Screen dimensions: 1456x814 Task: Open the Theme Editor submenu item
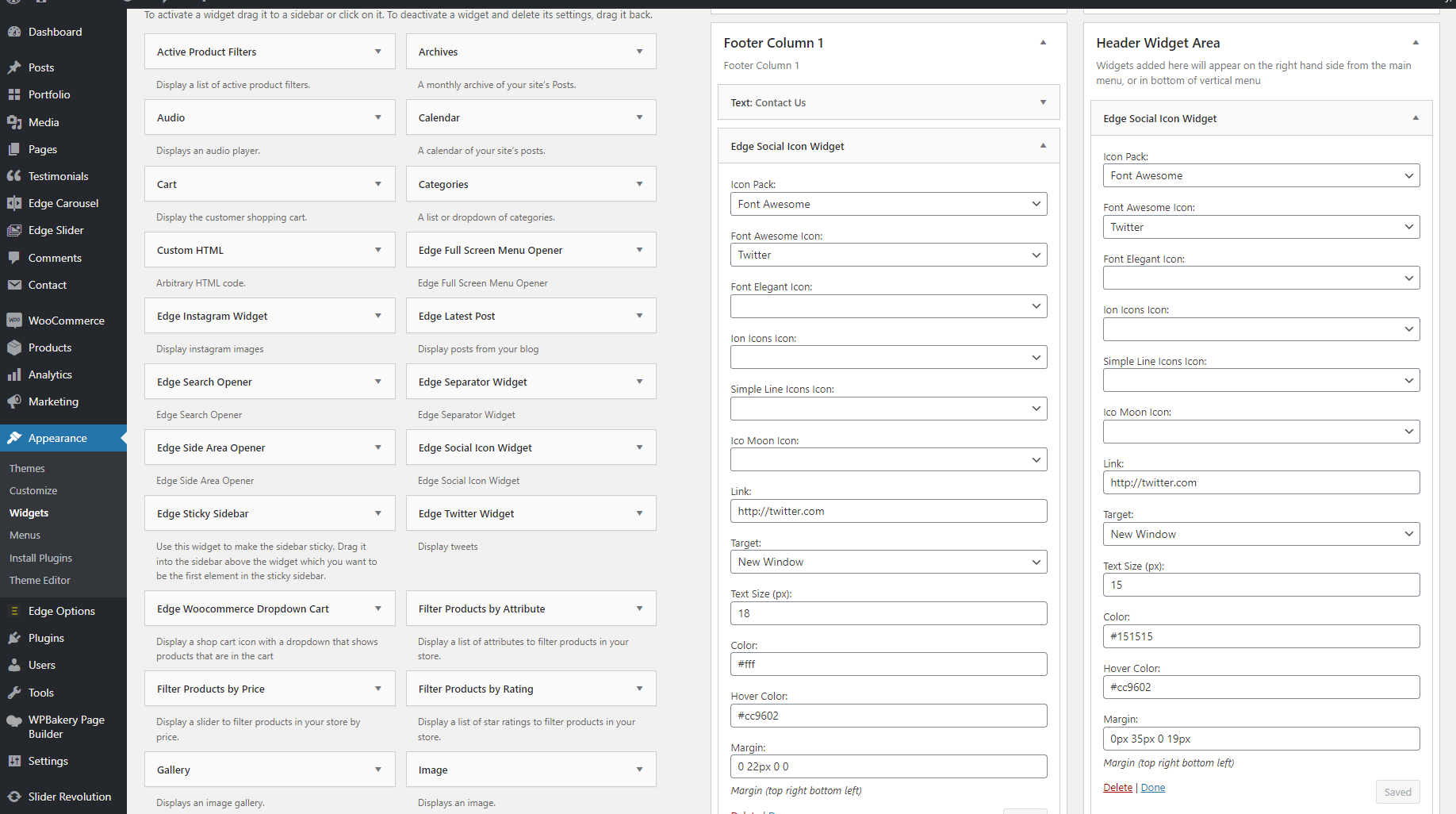tap(40, 580)
